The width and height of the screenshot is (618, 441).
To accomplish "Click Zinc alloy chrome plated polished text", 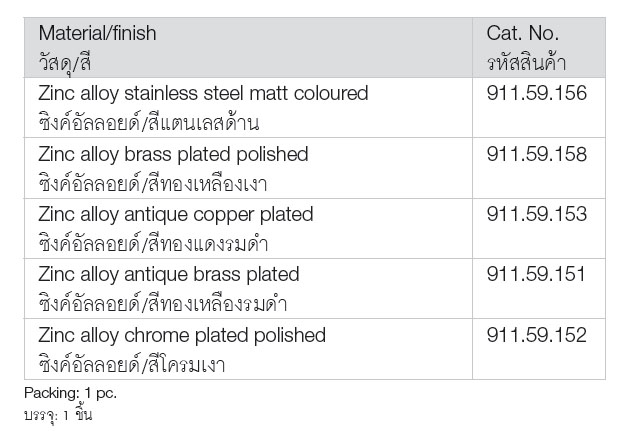I will click(x=182, y=336).
